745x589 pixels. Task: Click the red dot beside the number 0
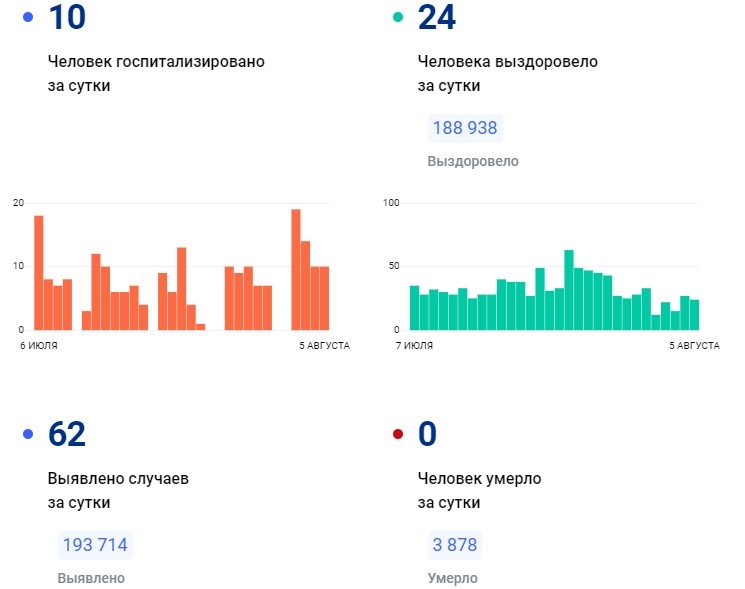[x=398, y=434]
